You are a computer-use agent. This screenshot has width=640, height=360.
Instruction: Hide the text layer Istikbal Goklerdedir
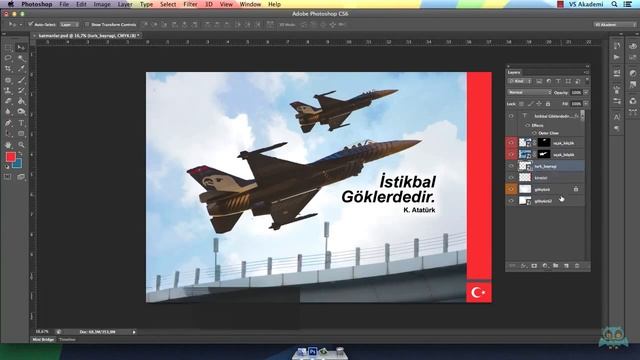[511, 116]
